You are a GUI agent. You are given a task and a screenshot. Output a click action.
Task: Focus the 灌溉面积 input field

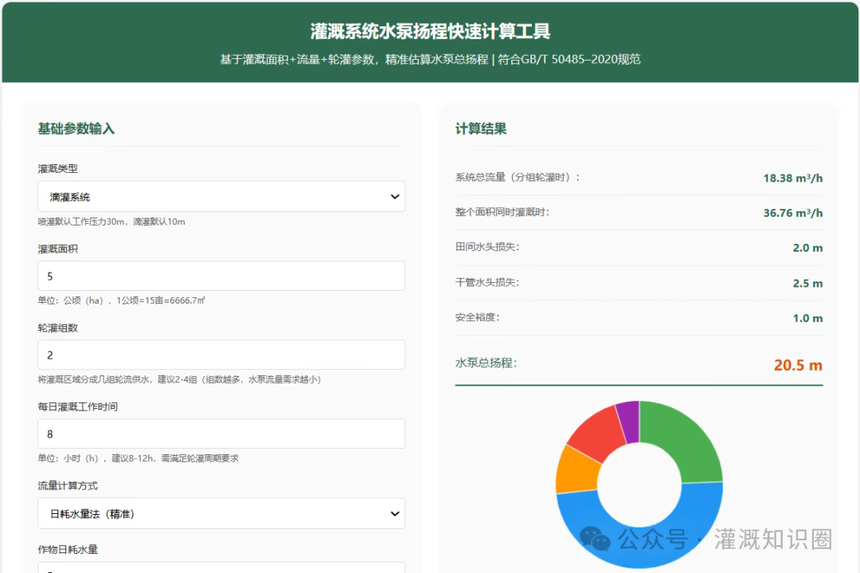click(221, 276)
